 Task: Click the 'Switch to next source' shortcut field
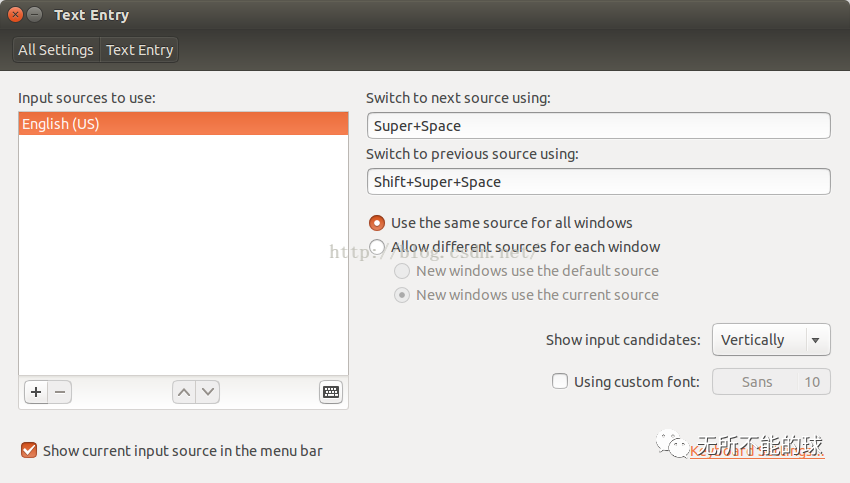pos(598,126)
